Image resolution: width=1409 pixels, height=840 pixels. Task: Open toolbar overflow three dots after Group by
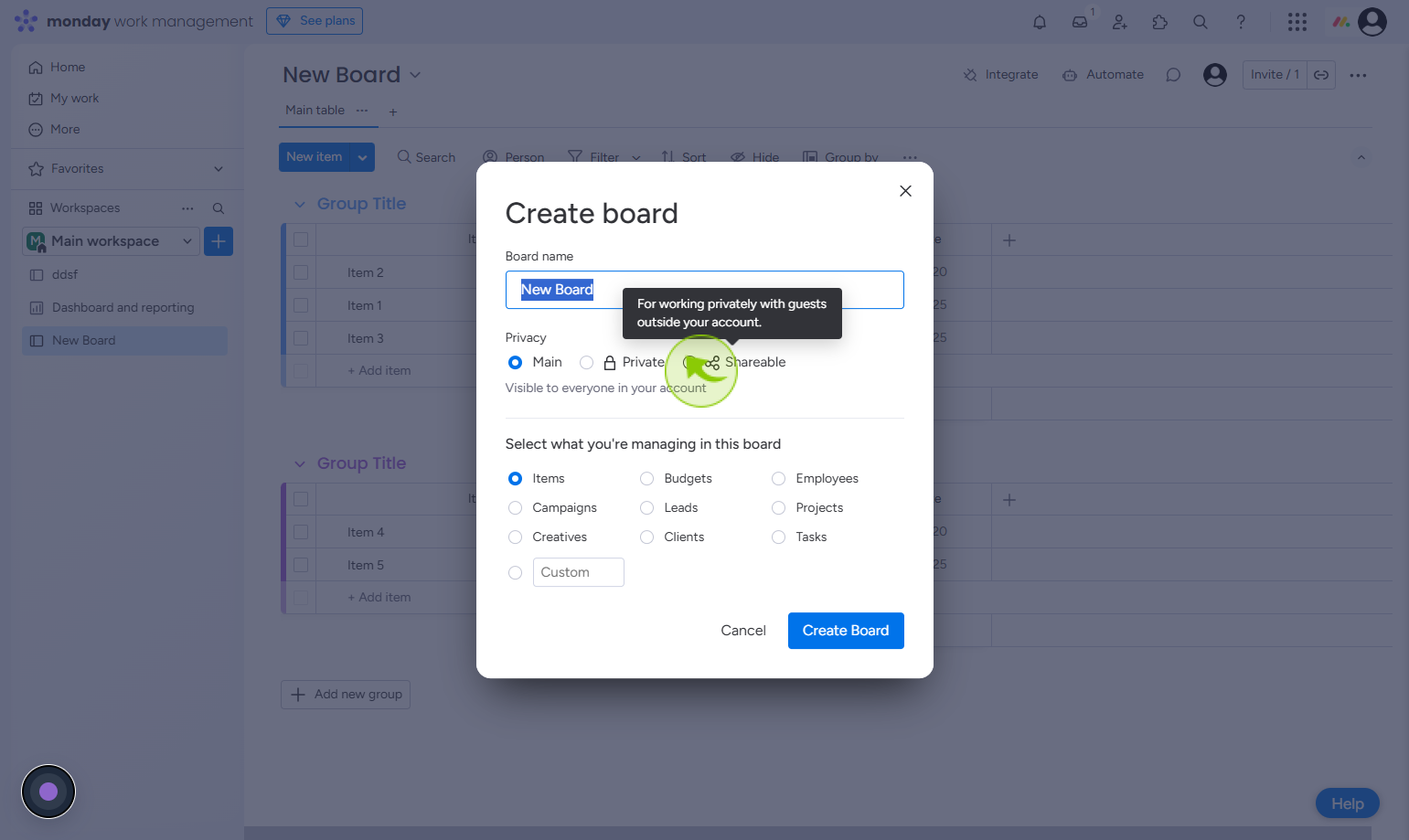click(x=910, y=157)
